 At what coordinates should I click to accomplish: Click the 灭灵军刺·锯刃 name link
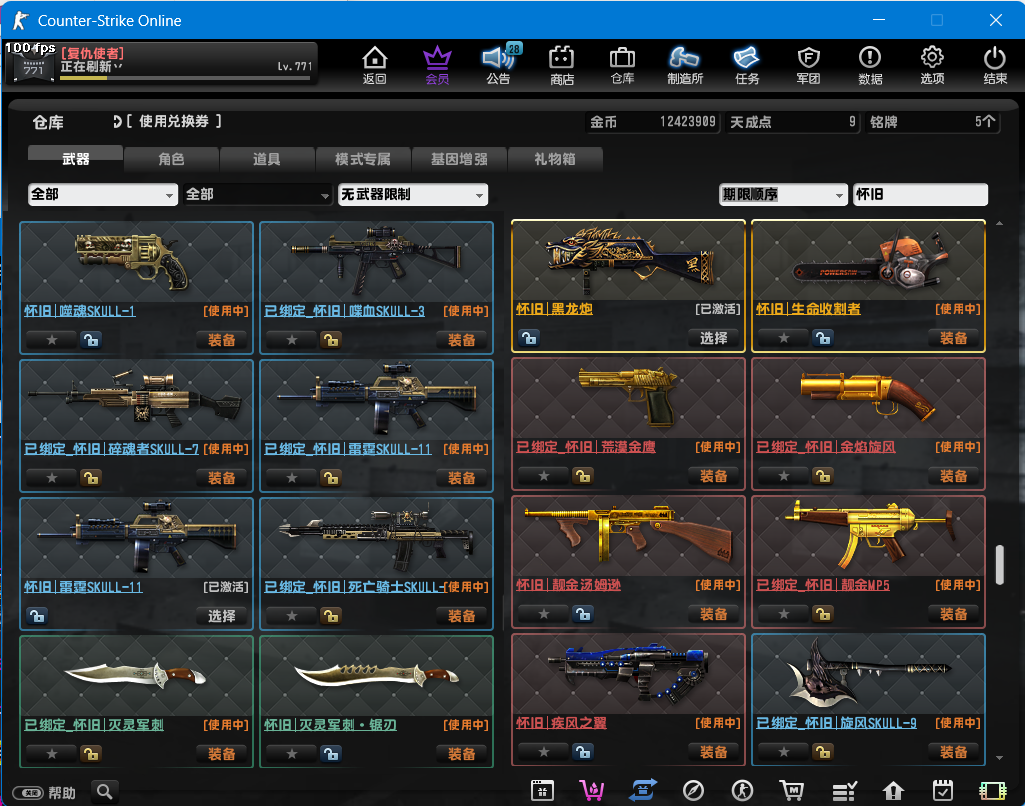pos(330,724)
